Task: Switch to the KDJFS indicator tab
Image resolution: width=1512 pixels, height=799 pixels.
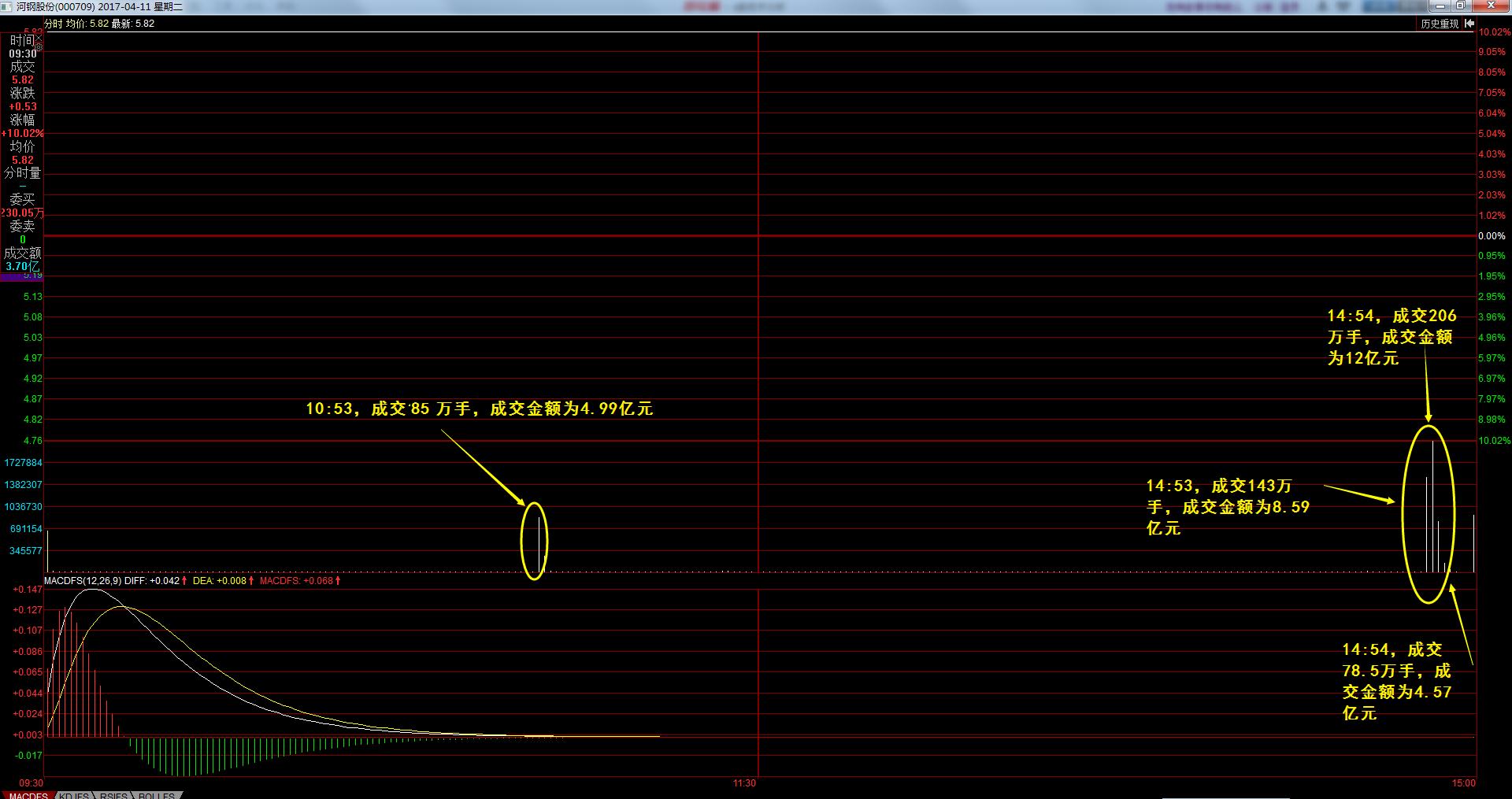Action: (x=74, y=795)
